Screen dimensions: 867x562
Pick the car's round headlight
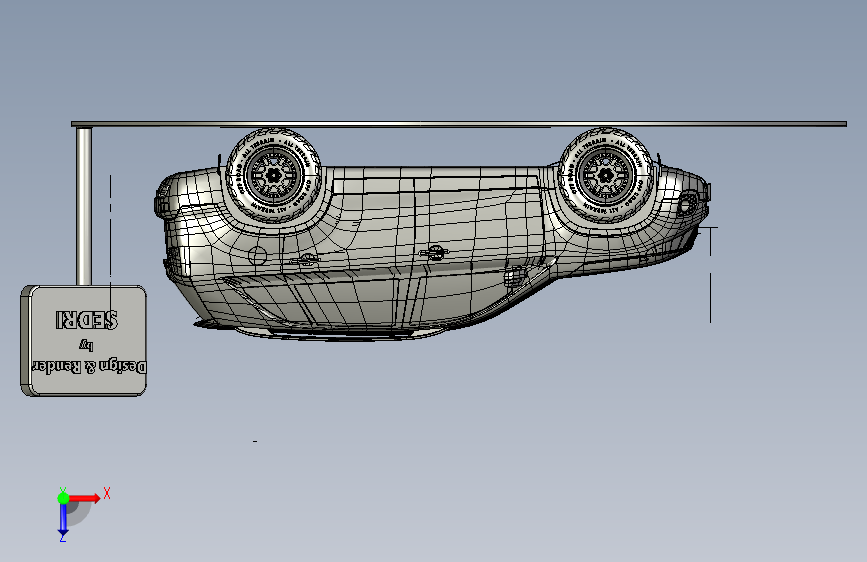(687, 203)
